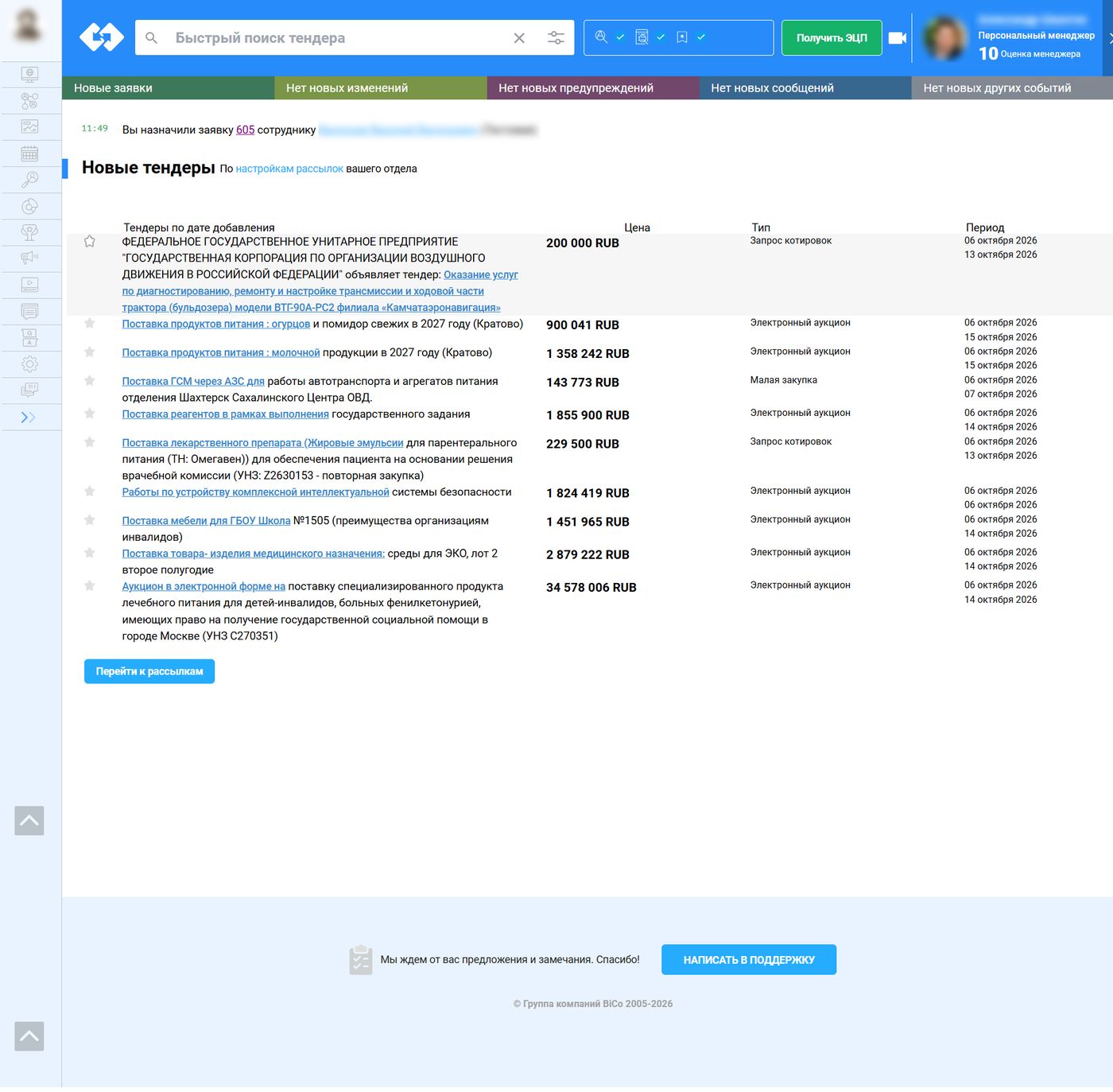Open the calendar icon in the sidebar
Screen dimensions: 1113x1092
[x=29, y=154]
